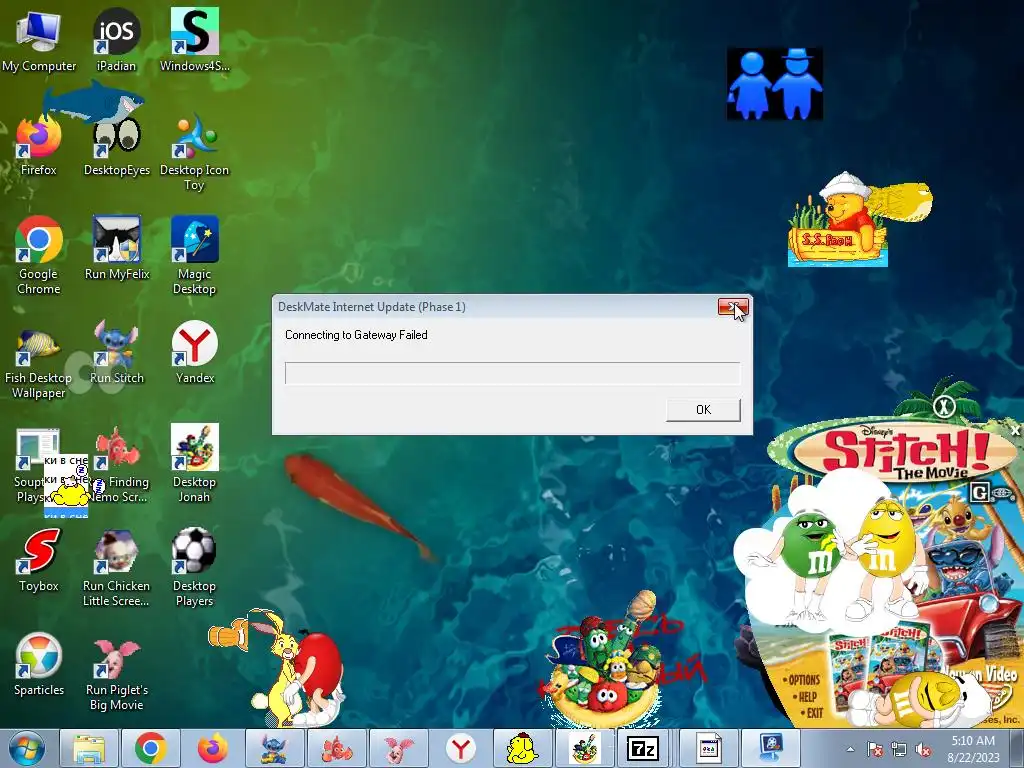Open 7-Zip from the taskbar
Image resolution: width=1024 pixels, height=768 pixels.
643,748
